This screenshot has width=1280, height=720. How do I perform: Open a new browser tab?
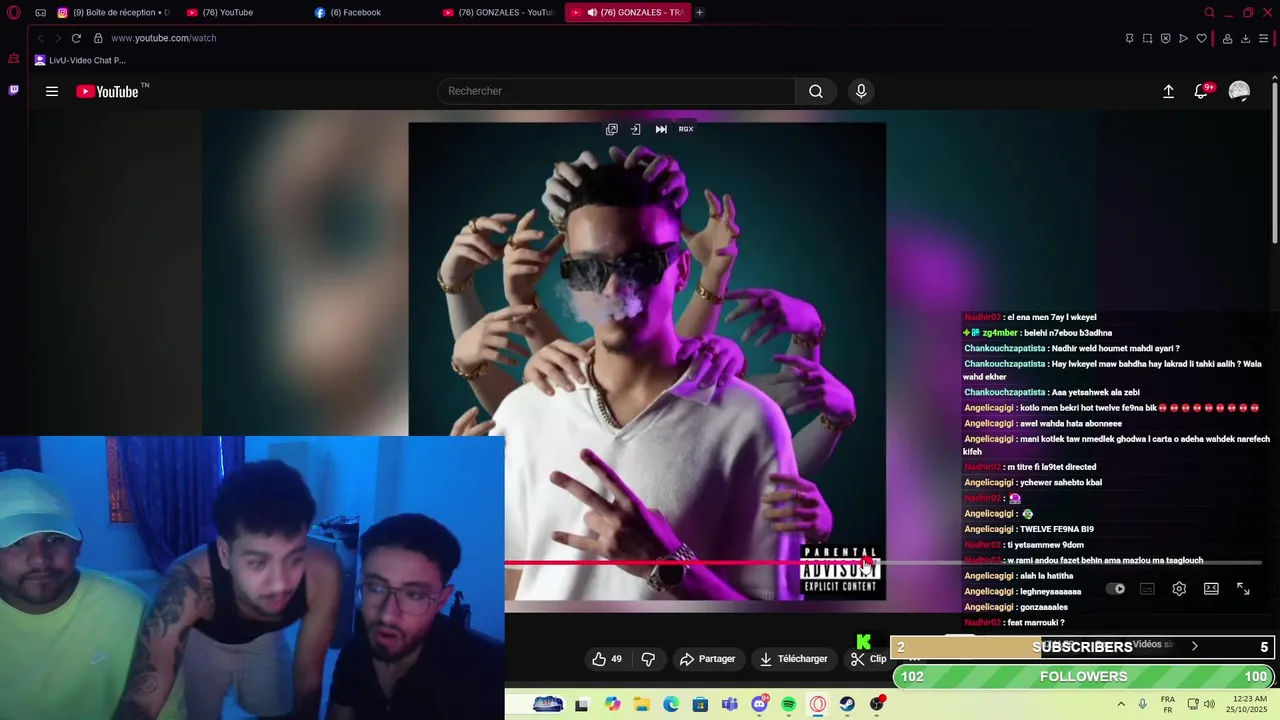pyautogui.click(x=699, y=13)
